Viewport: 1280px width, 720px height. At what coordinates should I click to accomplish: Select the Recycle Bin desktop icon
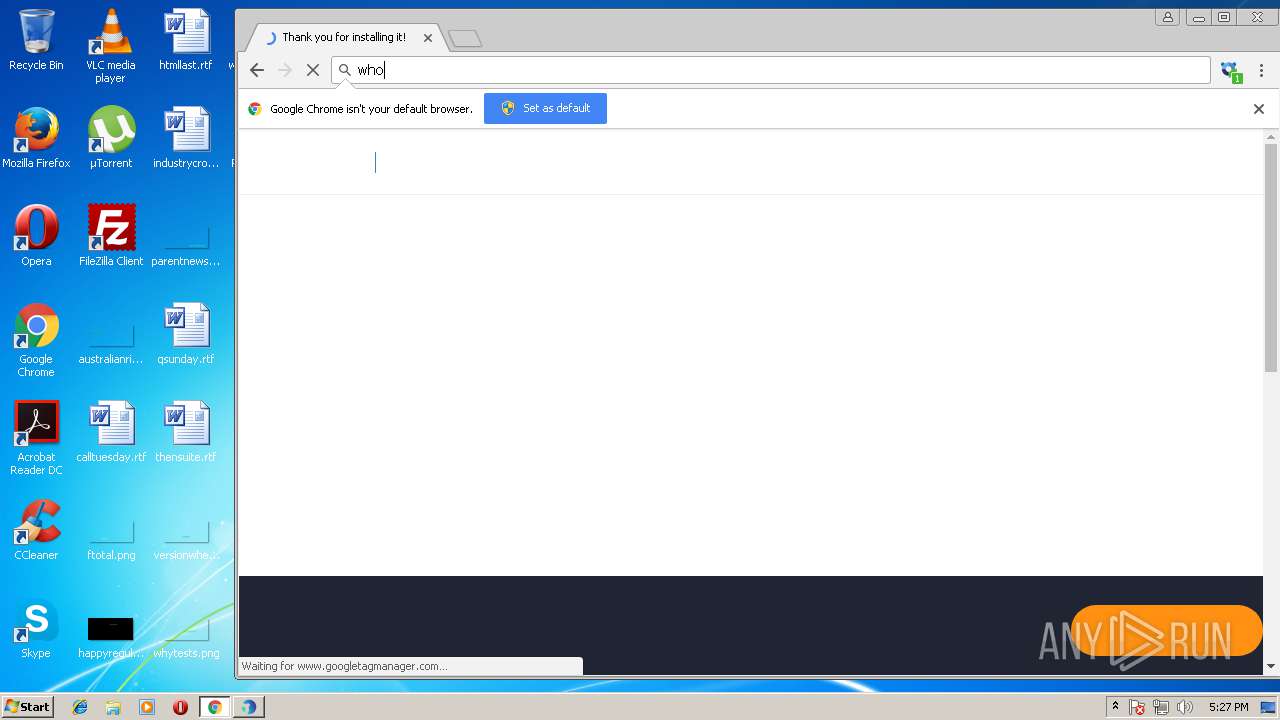pos(36,40)
